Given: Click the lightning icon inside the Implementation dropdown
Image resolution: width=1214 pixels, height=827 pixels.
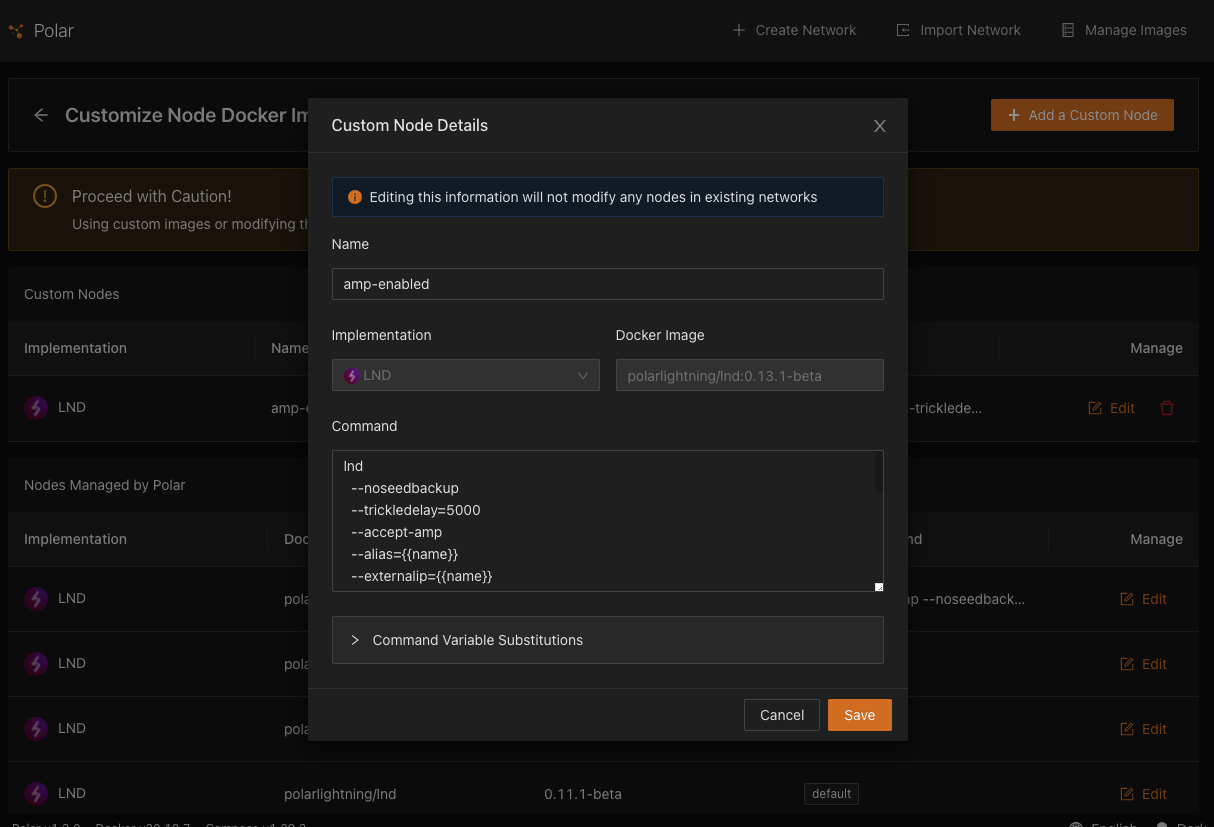Looking at the screenshot, I should 351,376.
